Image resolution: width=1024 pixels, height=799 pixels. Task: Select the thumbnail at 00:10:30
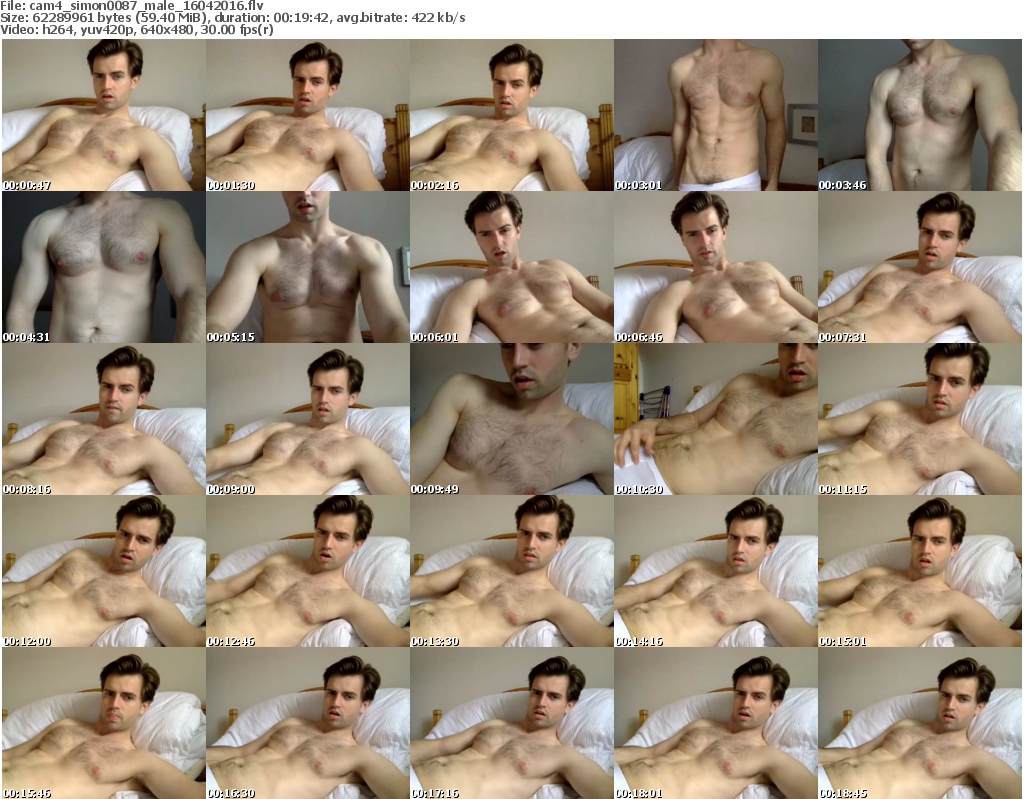tap(716, 419)
